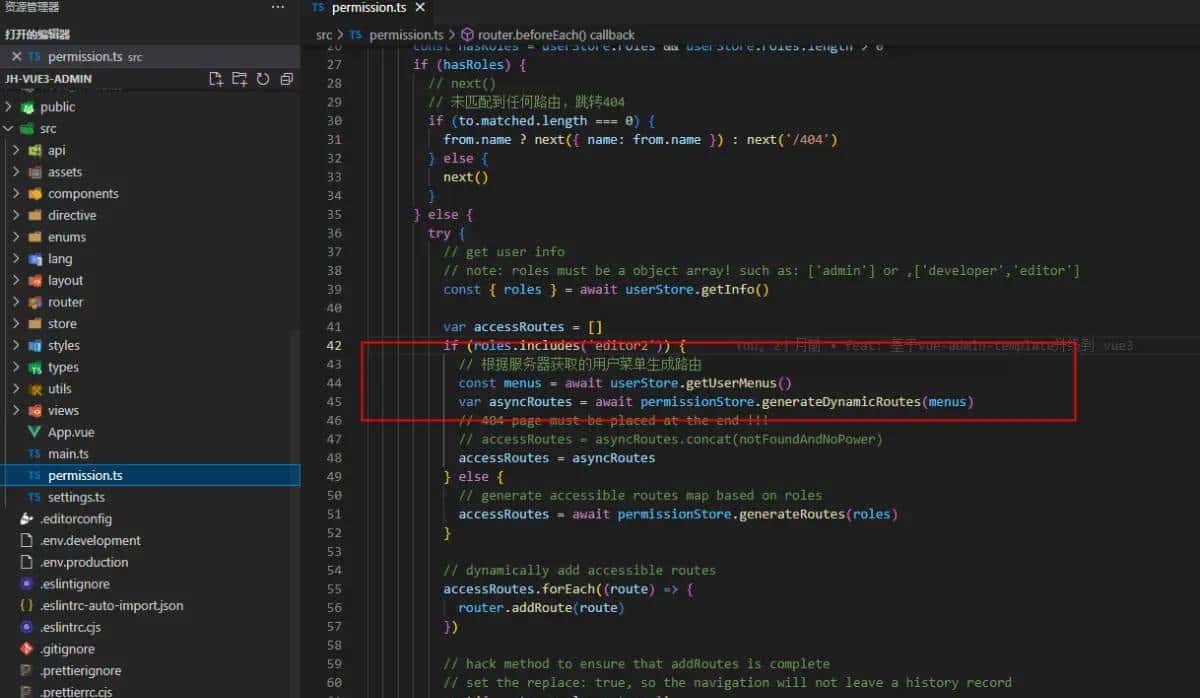Image resolution: width=1200 pixels, height=698 pixels.
Task: Click the src breadcrumb in the editor
Action: click(x=324, y=34)
